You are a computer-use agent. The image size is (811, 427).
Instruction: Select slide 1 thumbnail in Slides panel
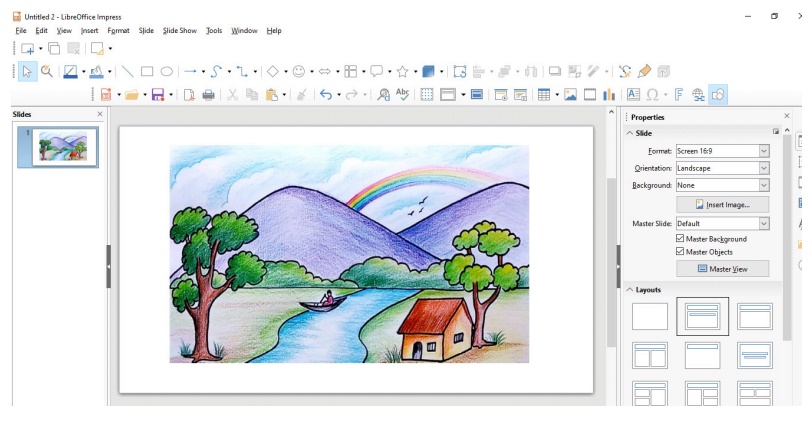click(x=57, y=147)
